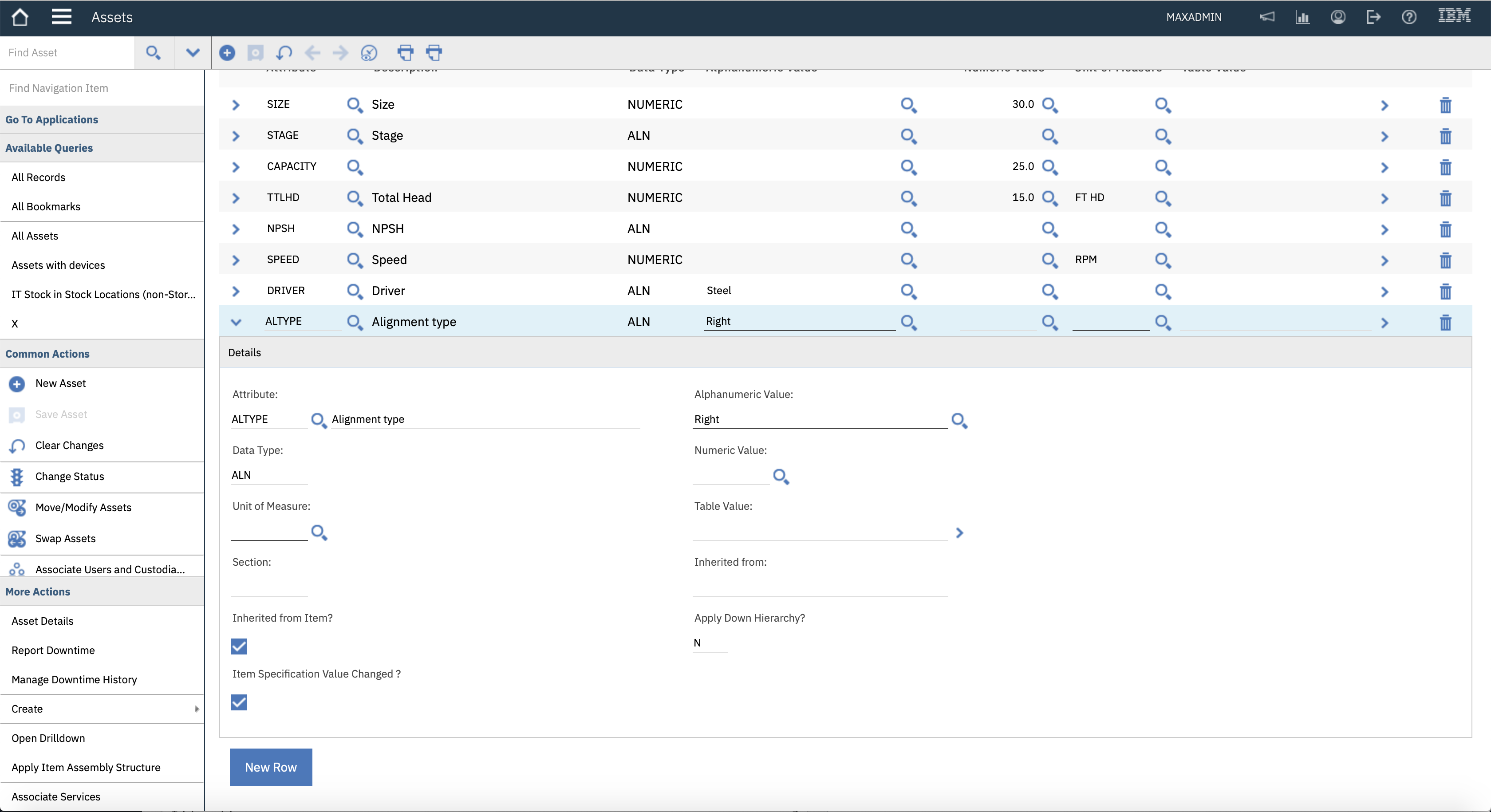This screenshot has height=812, width=1491.
Task: Click Manage Downtime History action
Action: (x=74, y=679)
